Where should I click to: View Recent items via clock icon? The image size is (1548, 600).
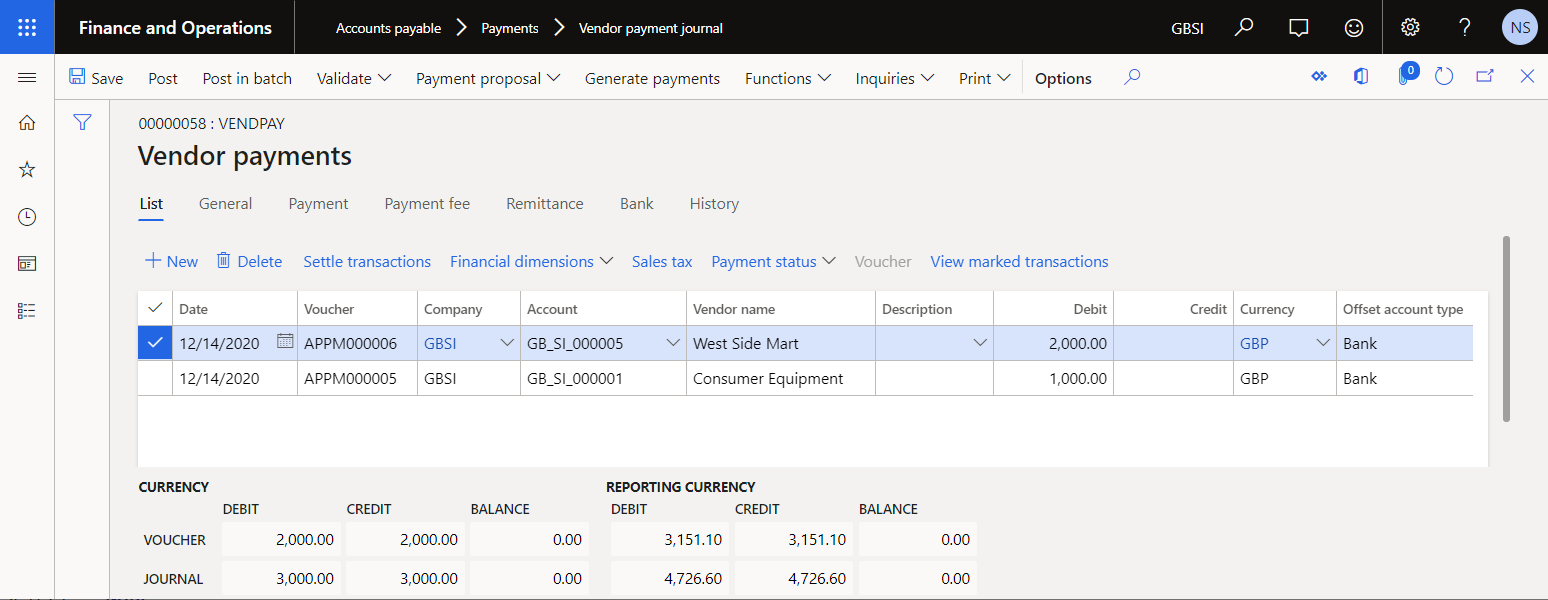[x=26, y=216]
